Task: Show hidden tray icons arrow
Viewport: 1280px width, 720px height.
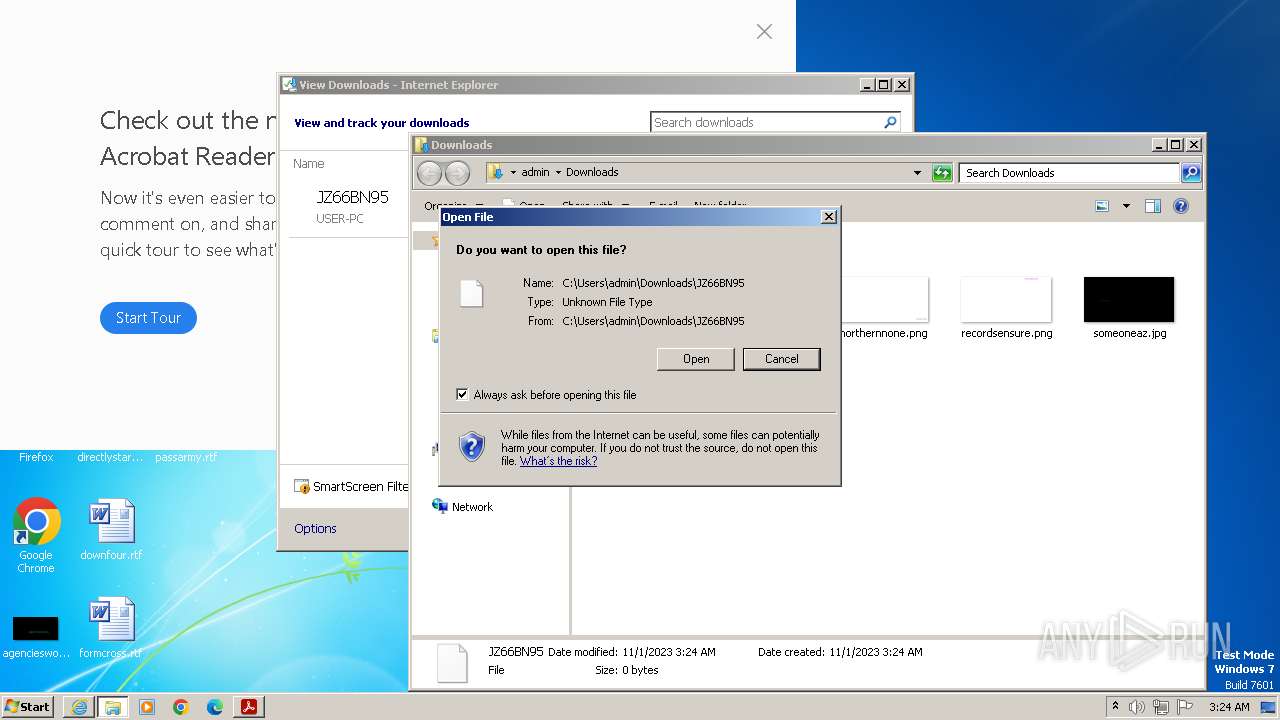Action: click(1115, 706)
